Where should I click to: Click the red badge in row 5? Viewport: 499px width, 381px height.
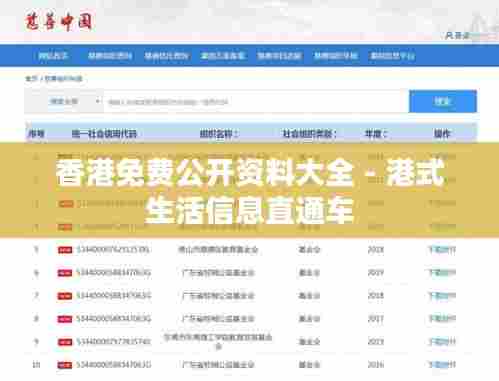pos(65,250)
